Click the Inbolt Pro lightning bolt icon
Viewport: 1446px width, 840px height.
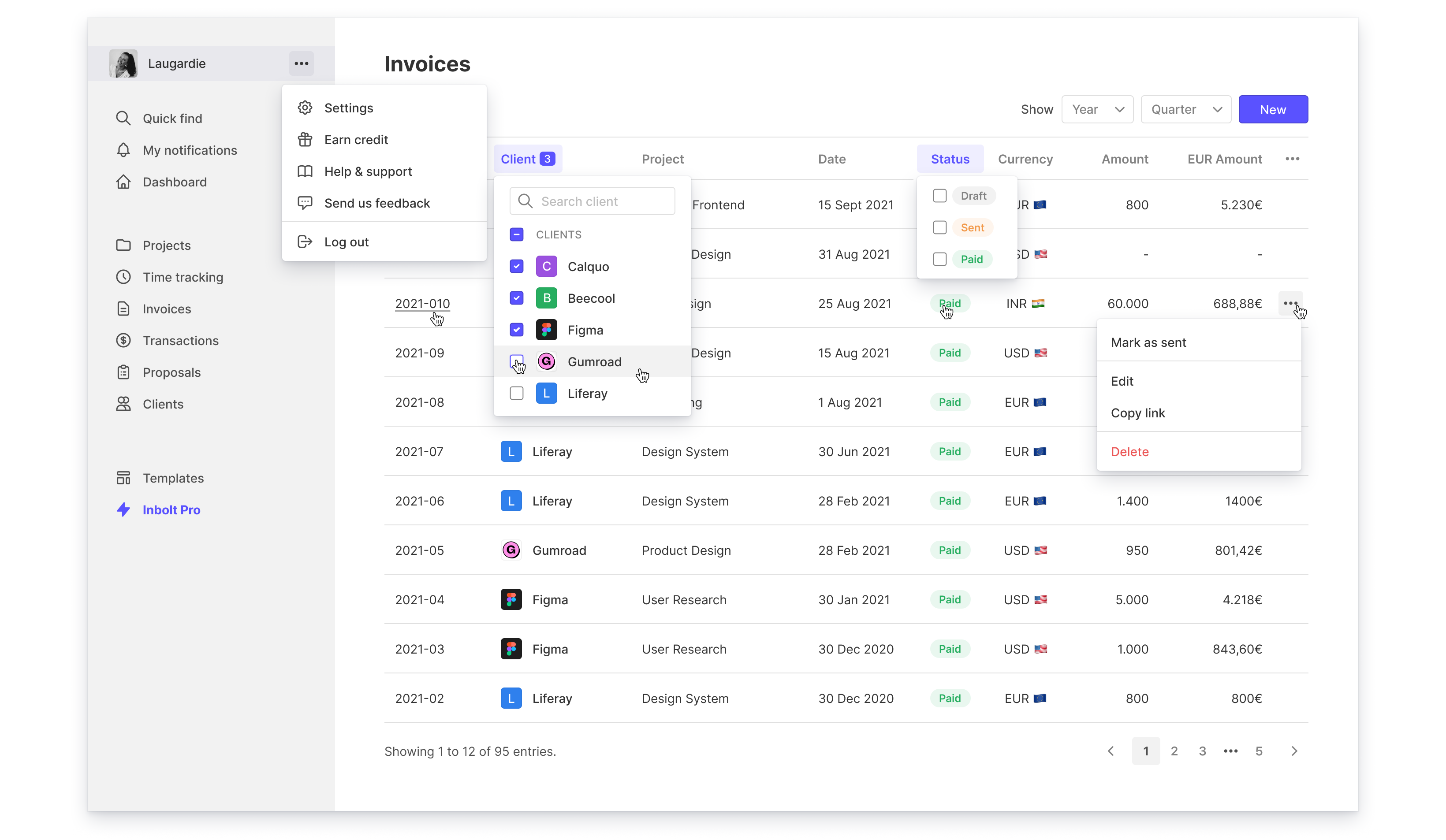point(123,509)
